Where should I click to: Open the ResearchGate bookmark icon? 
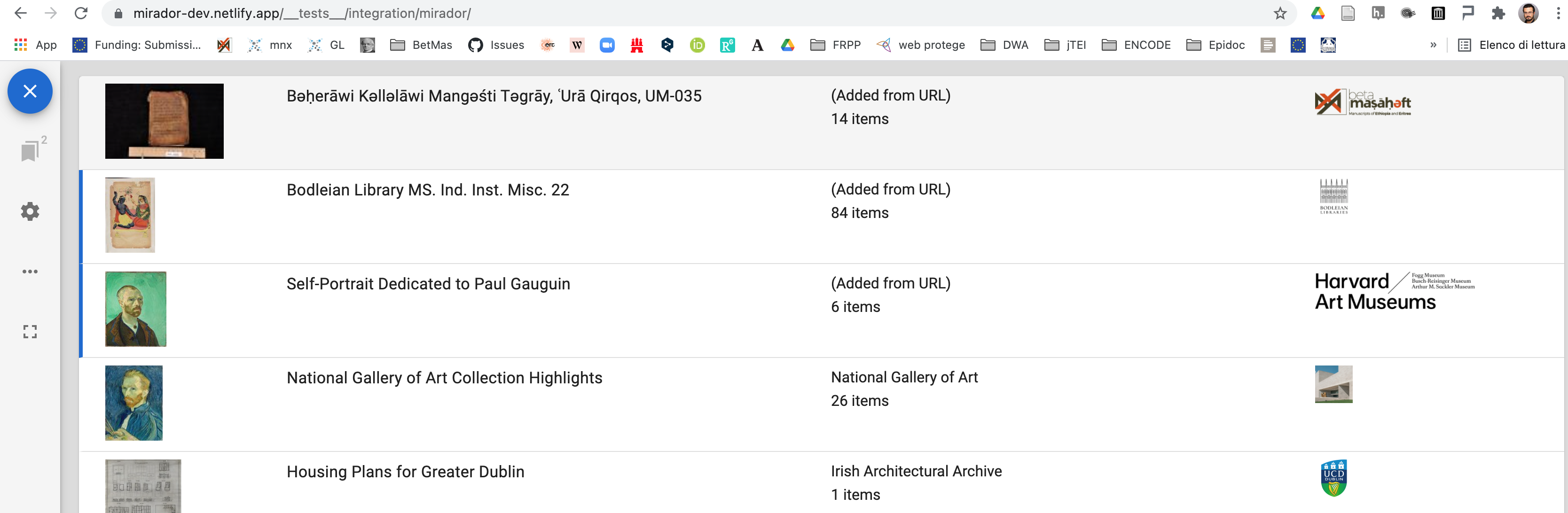pos(728,45)
